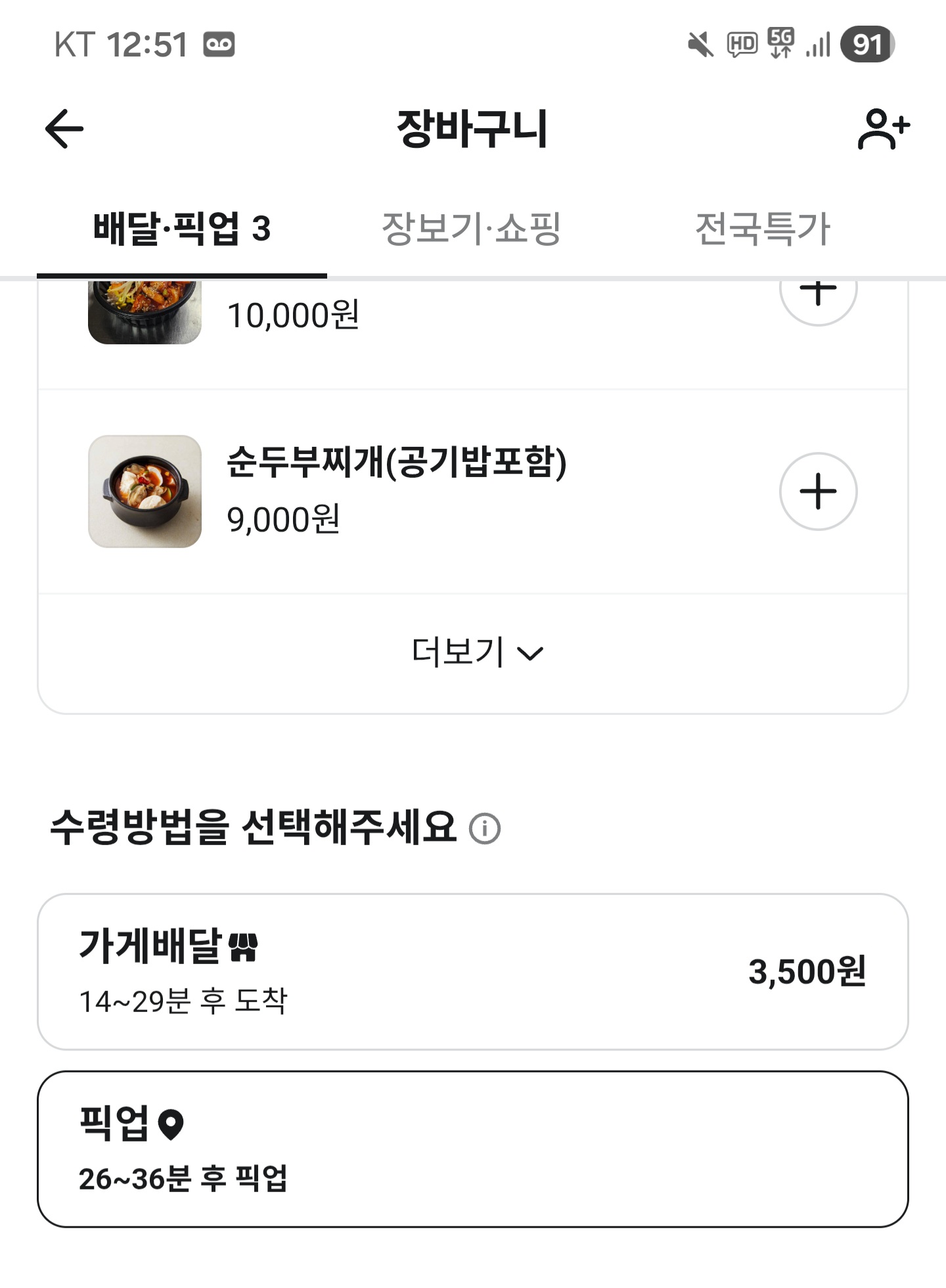Screen dimensions: 946x1288
Task: Tap the battery indicator in status bar
Action: coord(868,45)
